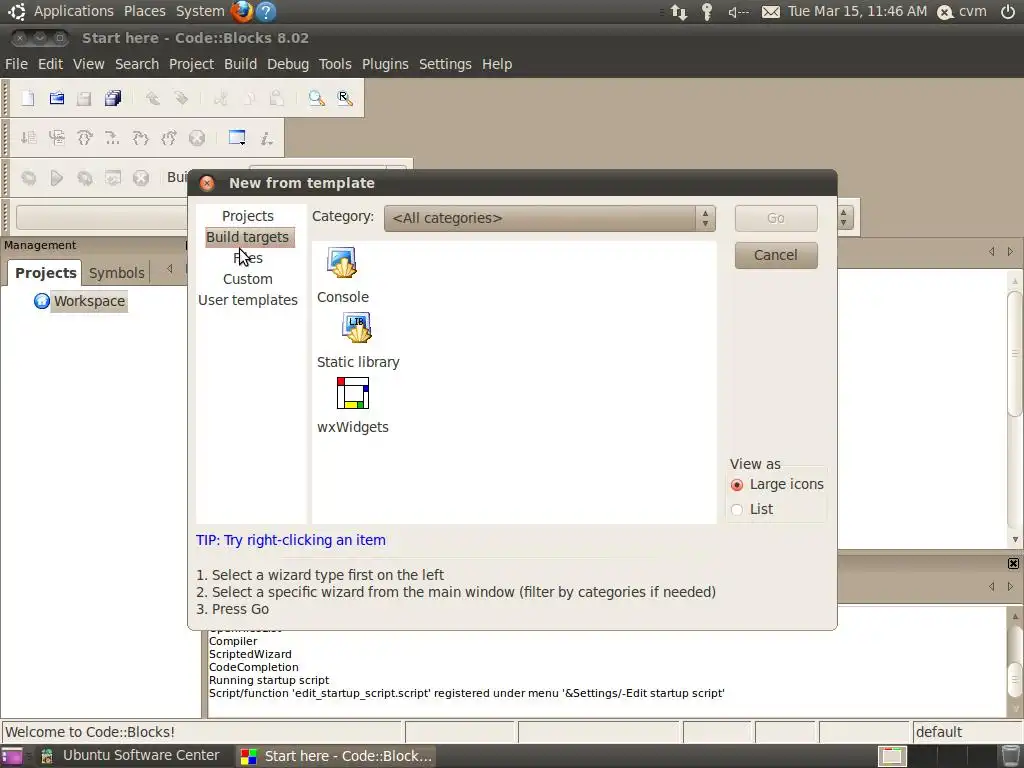Select the Console template icon
Screen dimensions: 1024x768
pyautogui.click(x=342, y=263)
